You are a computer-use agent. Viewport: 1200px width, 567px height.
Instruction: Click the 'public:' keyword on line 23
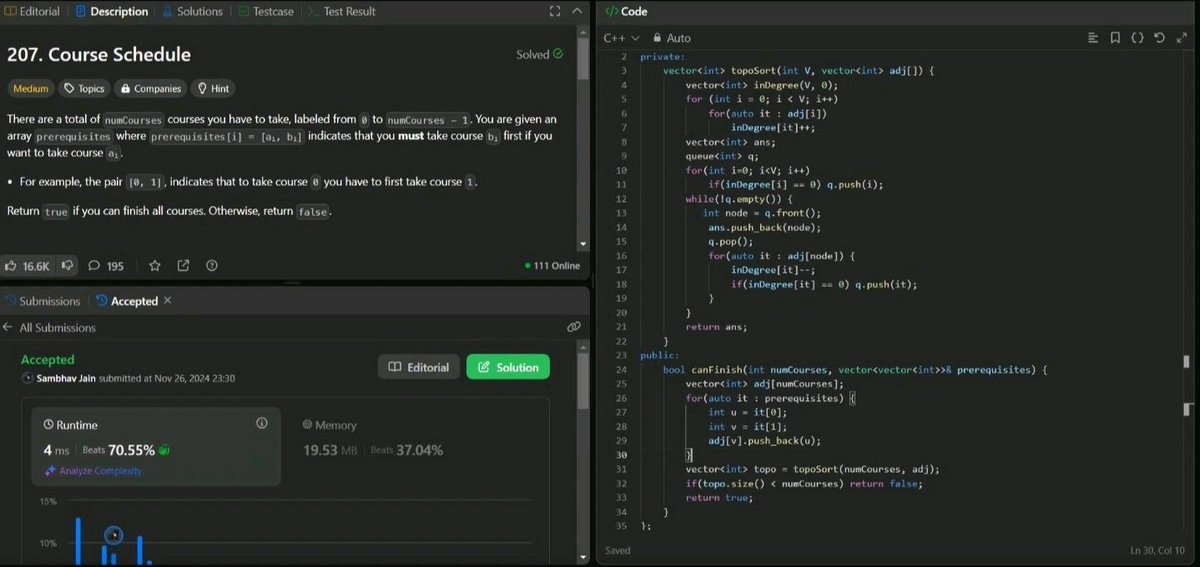pyautogui.click(x=660, y=355)
